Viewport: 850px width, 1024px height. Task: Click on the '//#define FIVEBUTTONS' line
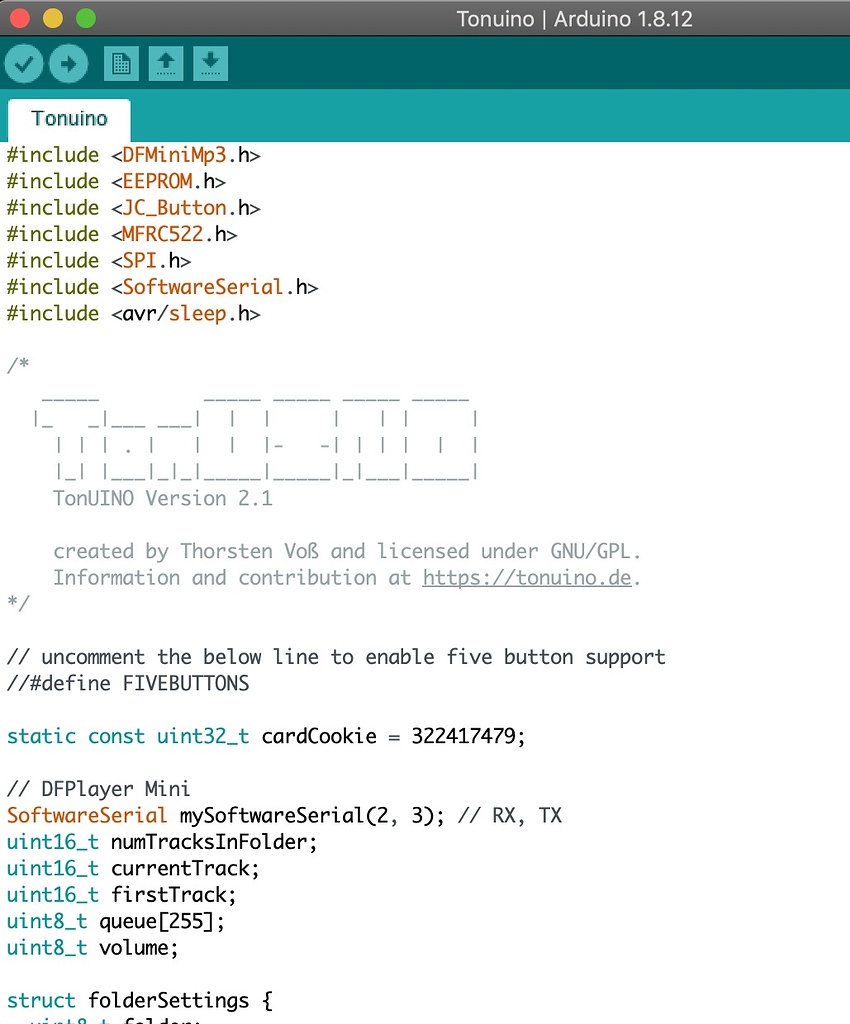coord(127,684)
